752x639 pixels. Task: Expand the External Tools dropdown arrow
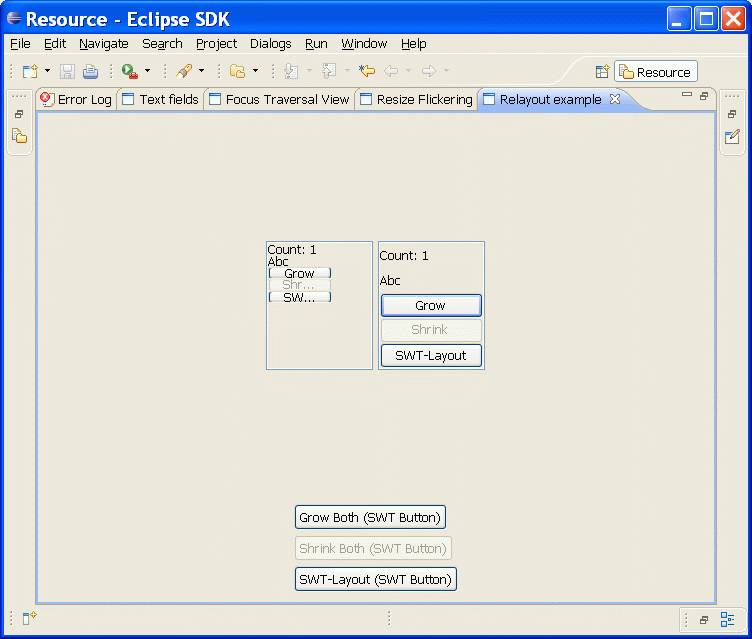(x=201, y=71)
